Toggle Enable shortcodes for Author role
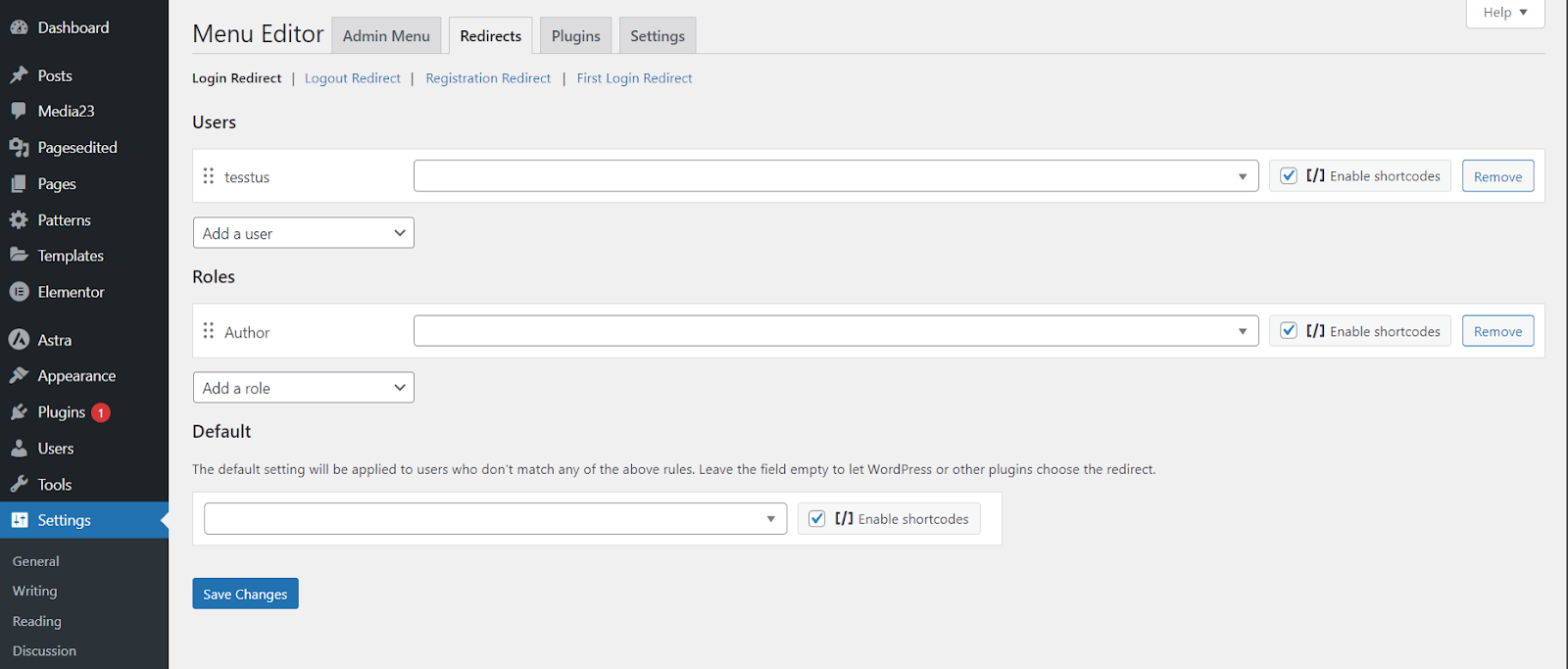 pyautogui.click(x=1289, y=331)
